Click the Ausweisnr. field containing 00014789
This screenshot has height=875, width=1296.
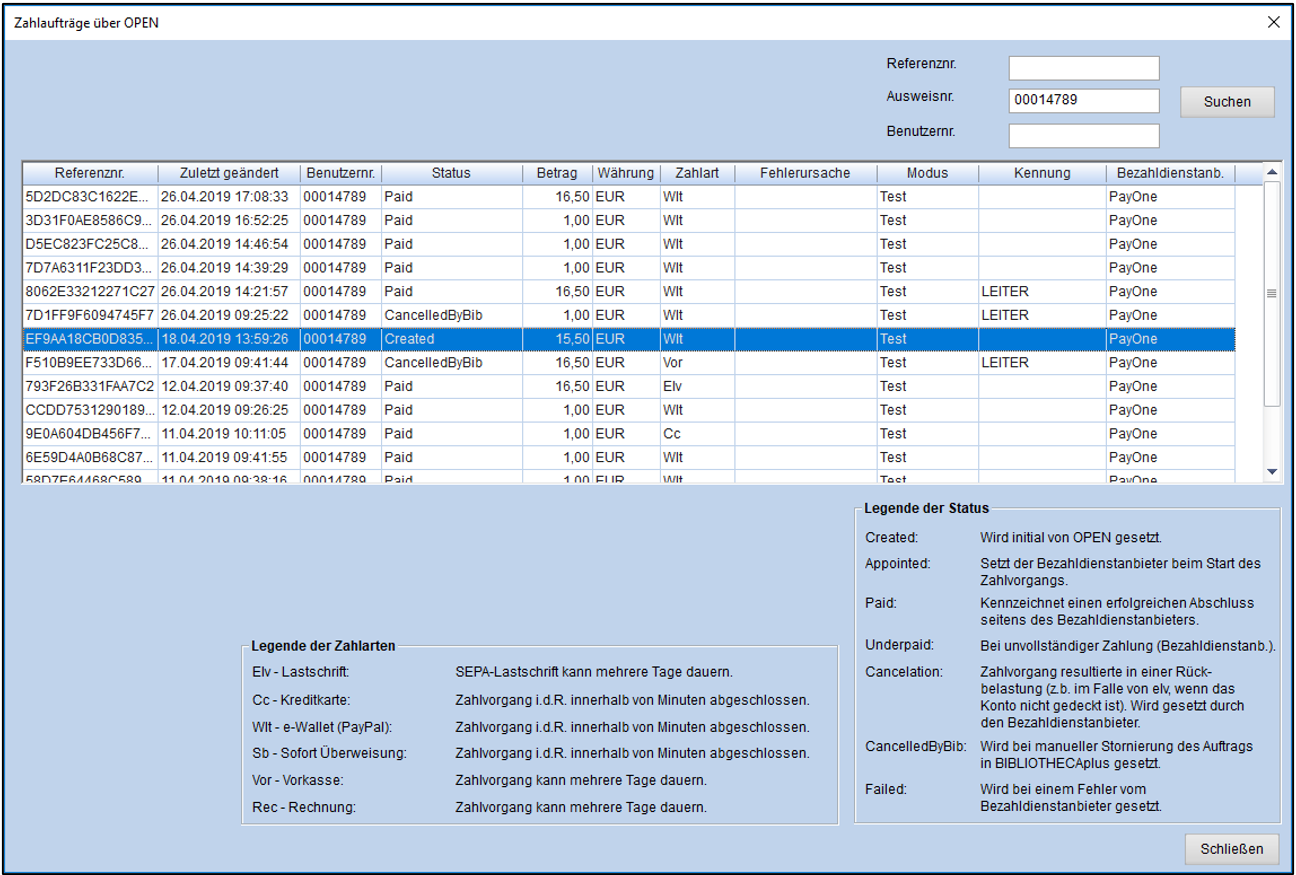click(1084, 100)
